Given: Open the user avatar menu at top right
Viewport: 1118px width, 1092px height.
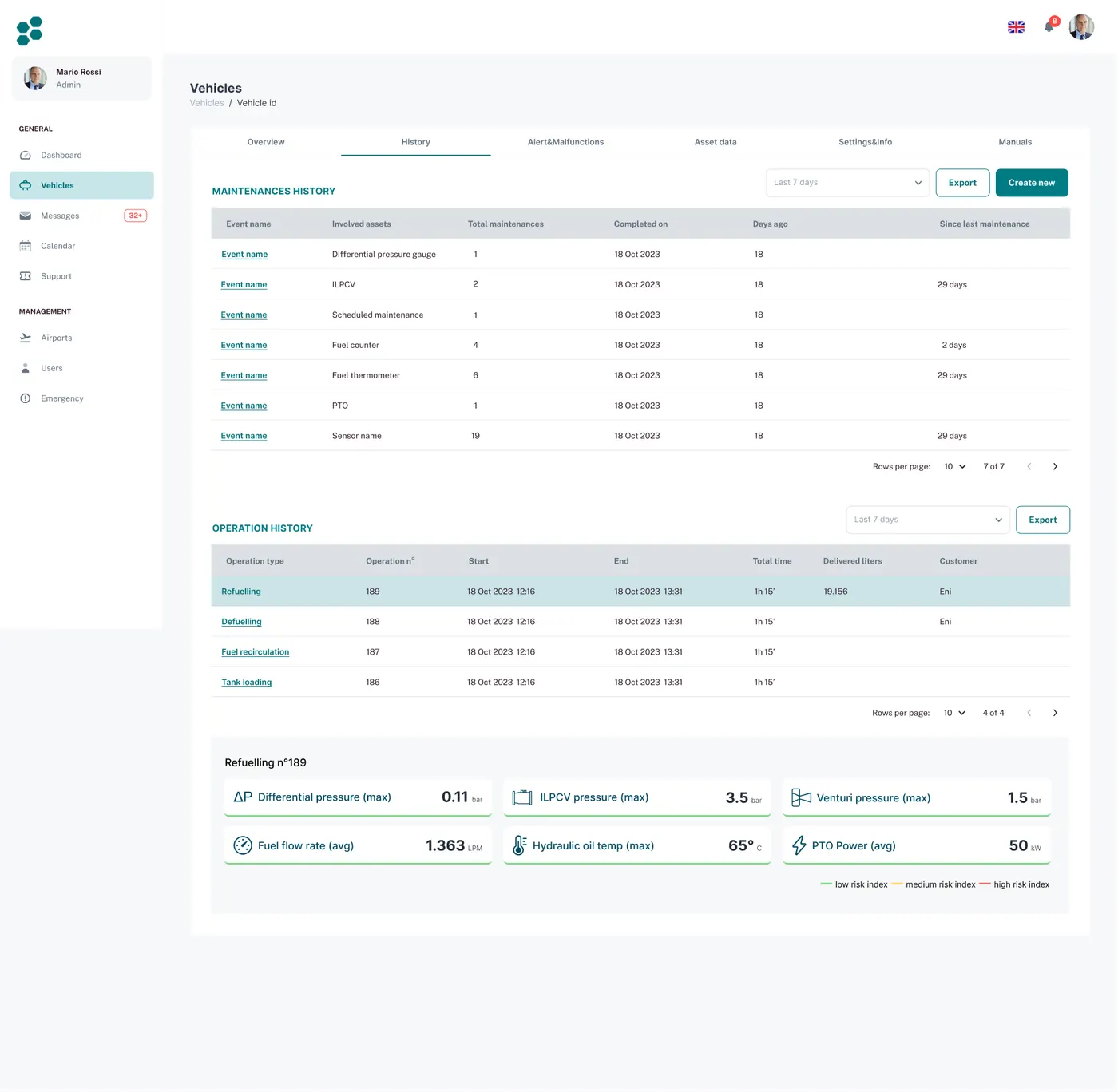Looking at the screenshot, I should [x=1081, y=26].
